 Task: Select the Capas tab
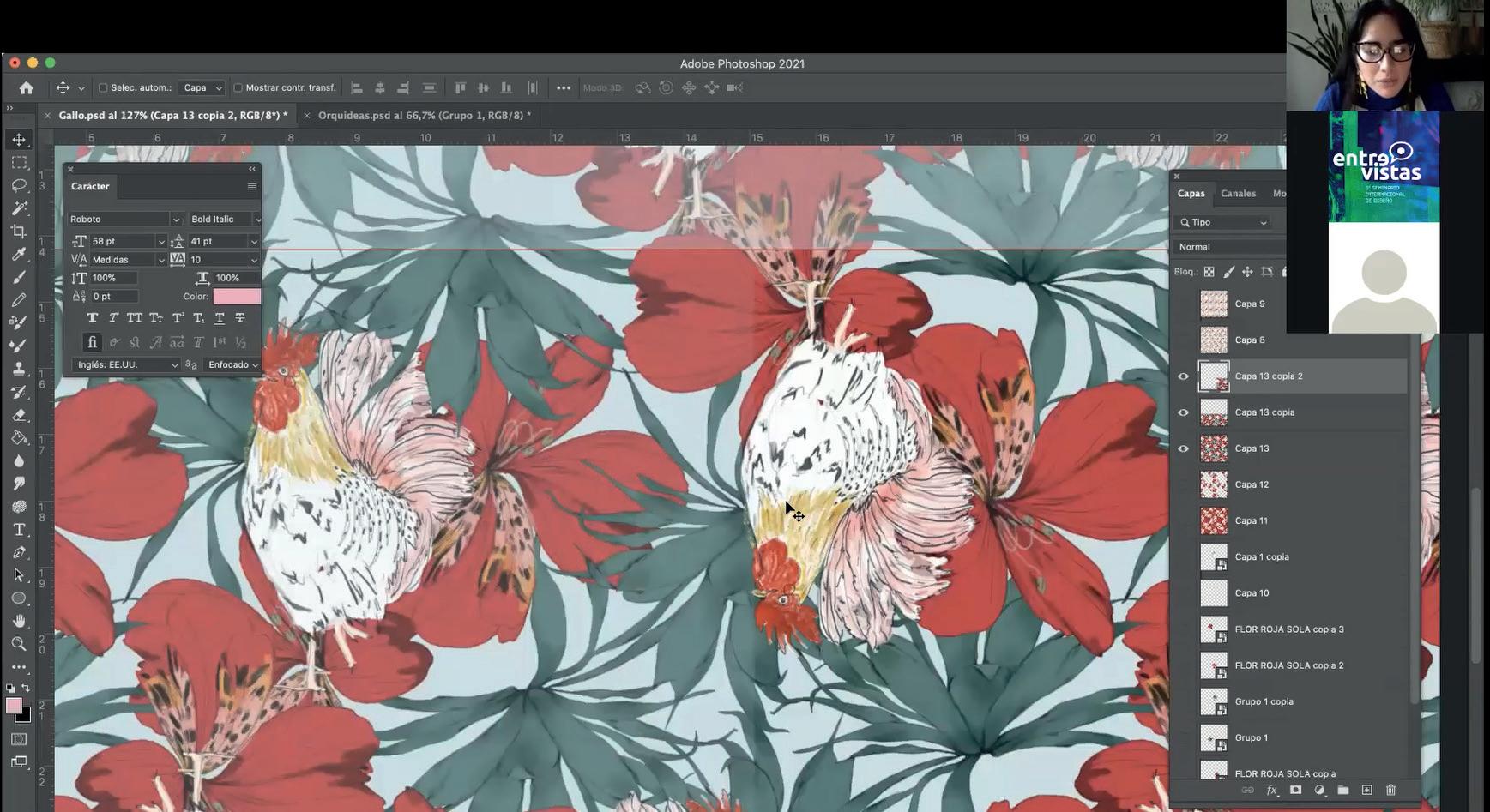coord(1191,194)
